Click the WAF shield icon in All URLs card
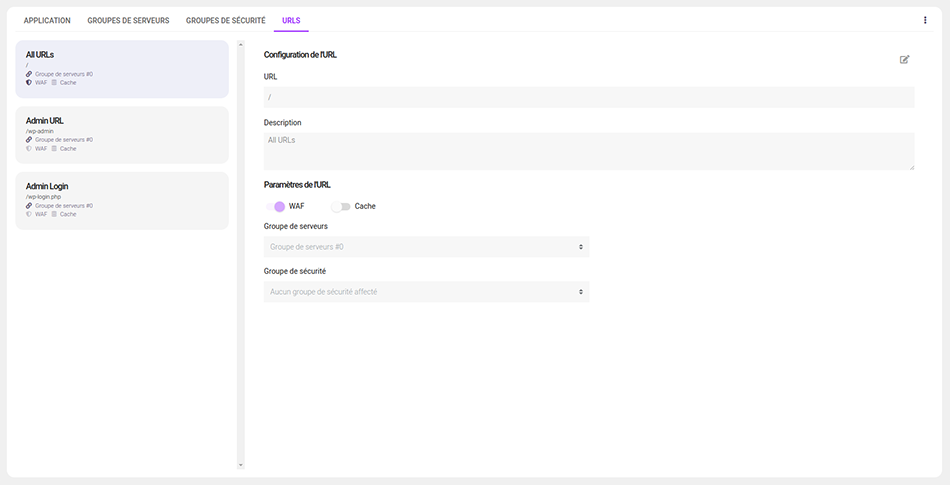 click(29, 82)
